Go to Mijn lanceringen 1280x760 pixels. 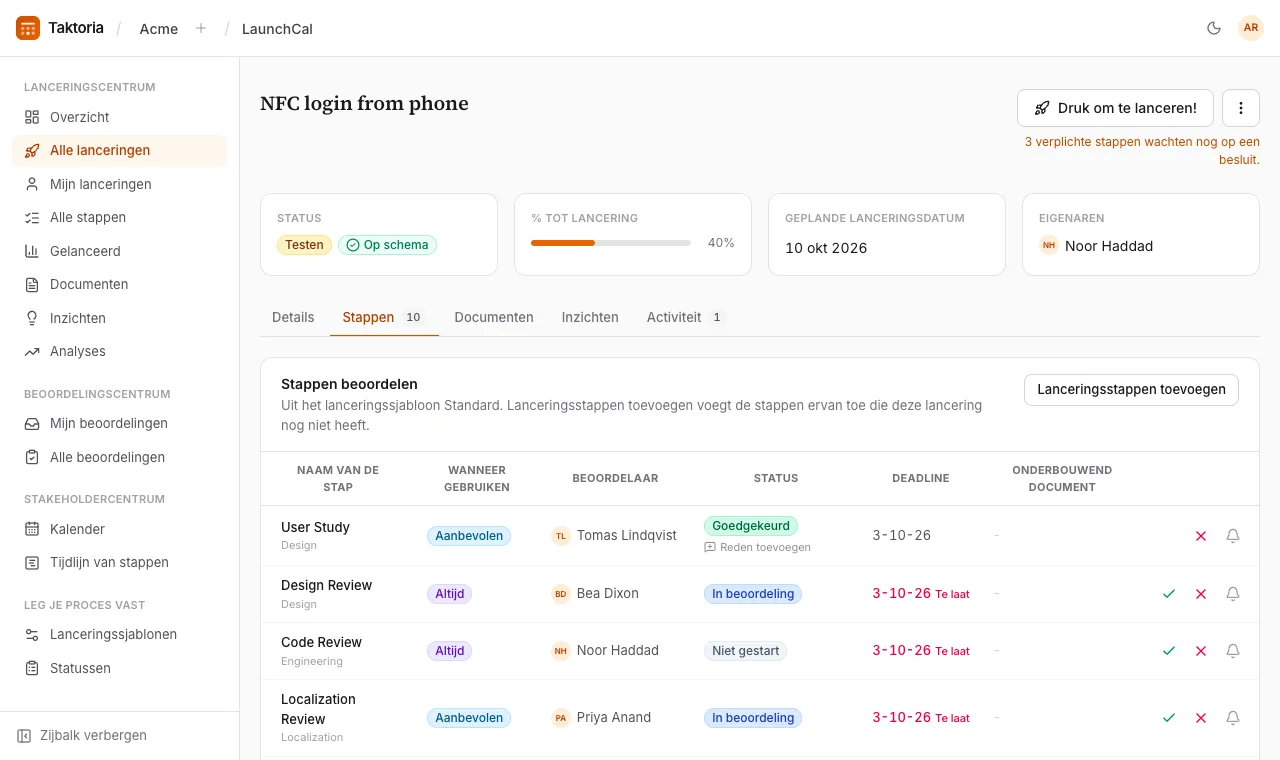(119, 184)
